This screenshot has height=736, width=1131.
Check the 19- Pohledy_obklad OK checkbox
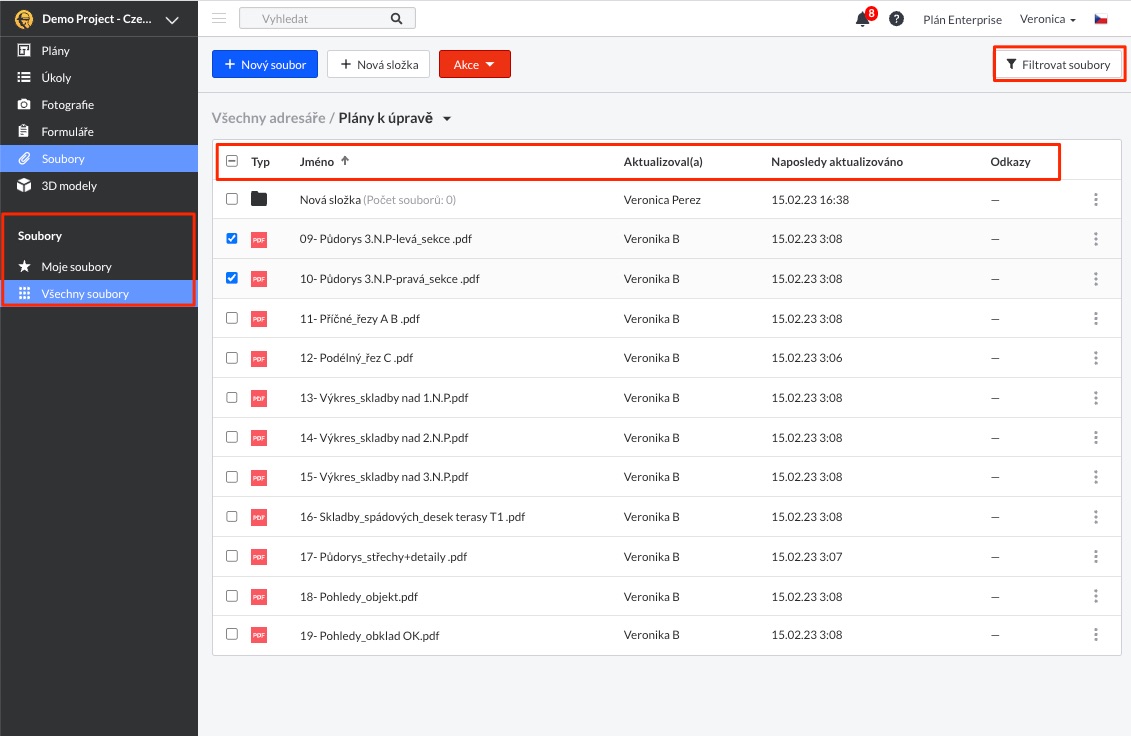click(x=232, y=634)
